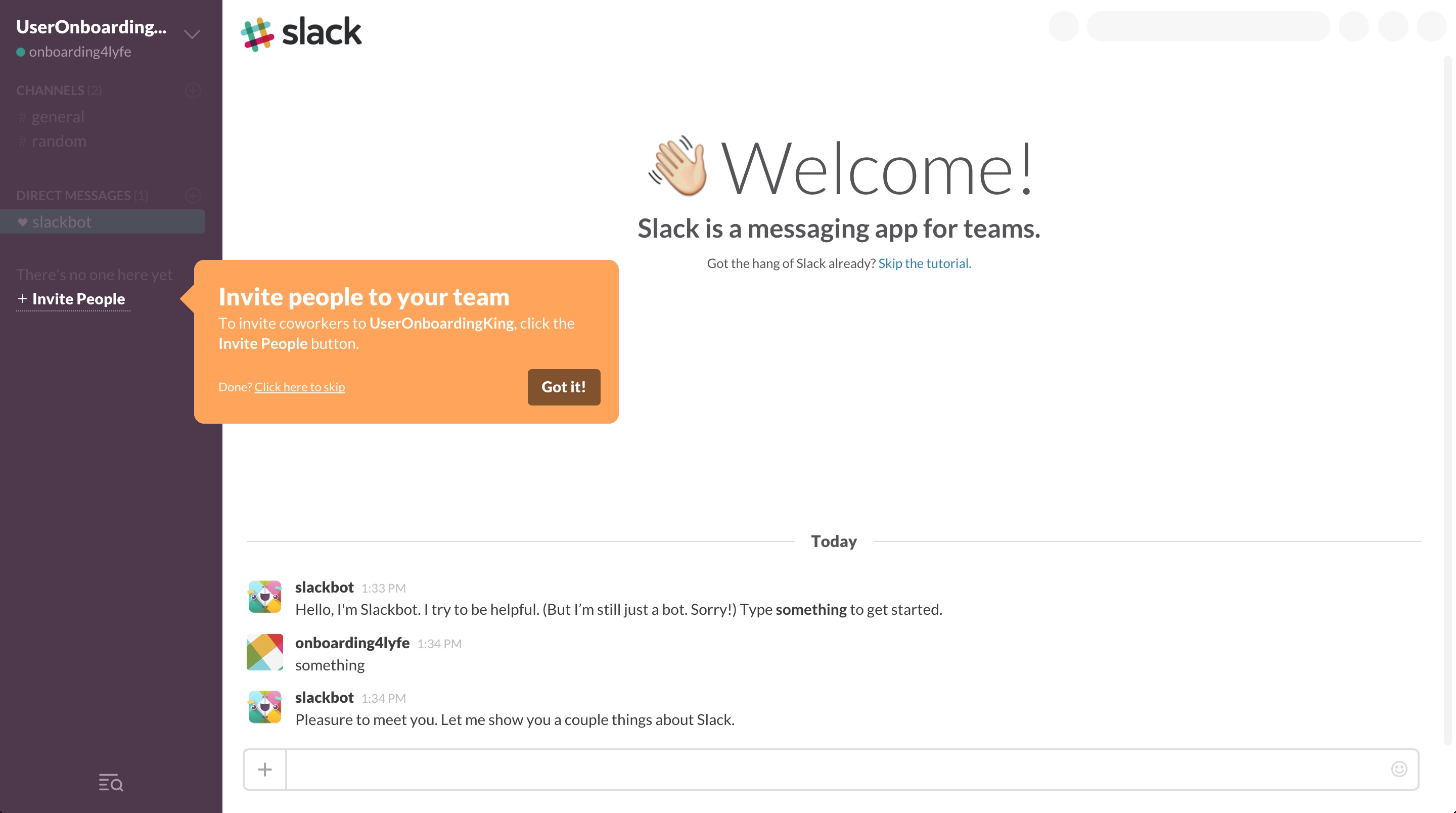Click the slackbot sender name at 1:34 PM
This screenshot has width=1456, height=813.
325,698
